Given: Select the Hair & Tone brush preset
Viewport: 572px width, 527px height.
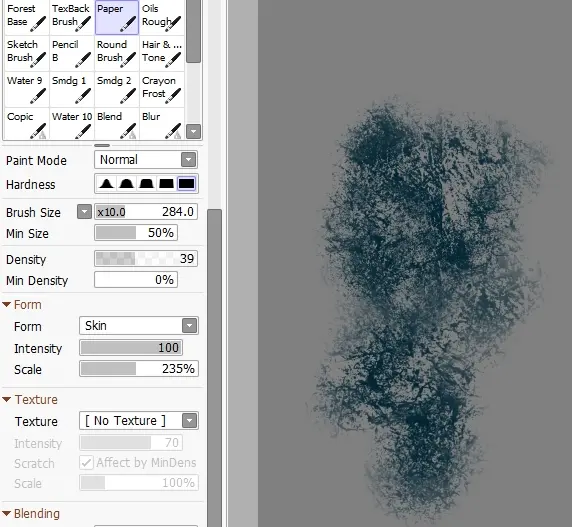Looking at the screenshot, I should click(162, 53).
